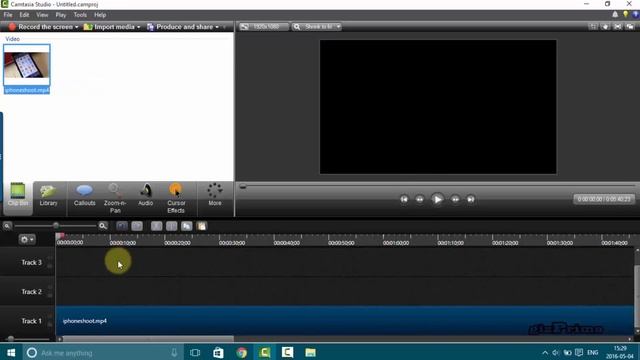Jump to previous clip in preview
This screenshot has width=640, height=360.
(x=404, y=199)
